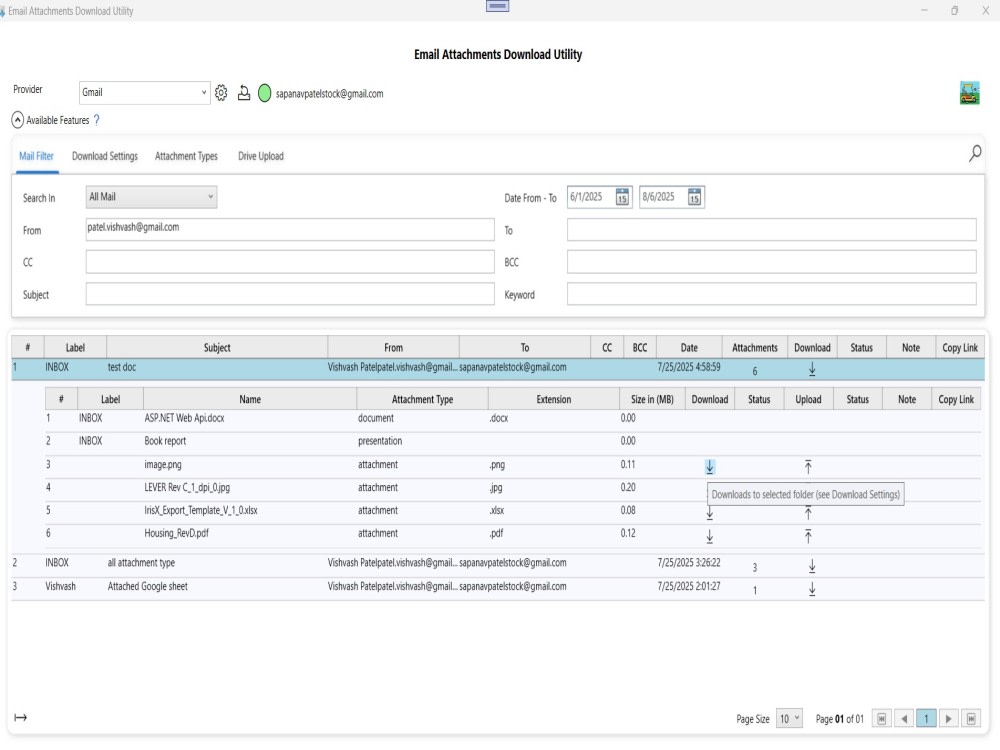Open the Drive Upload tab

coord(261,156)
